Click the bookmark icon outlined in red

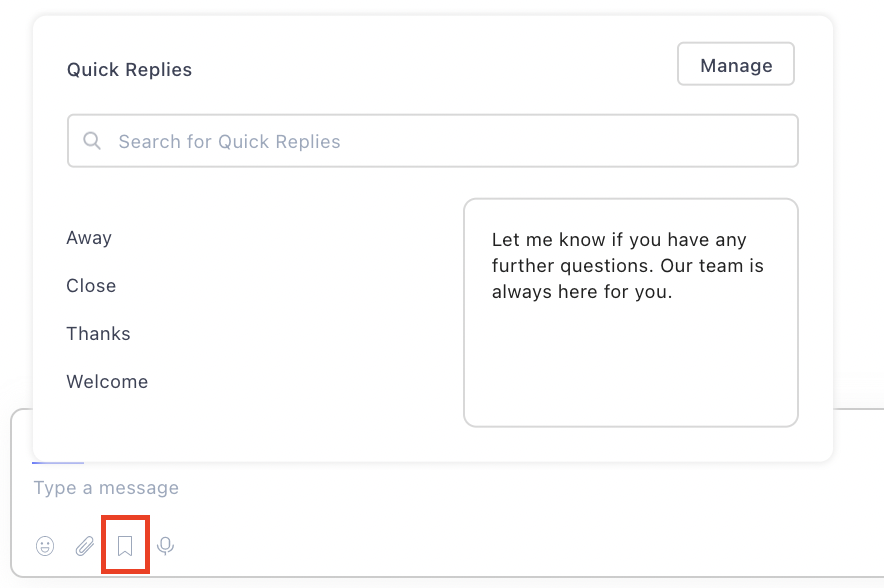pyautogui.click(x=125, y=546)
